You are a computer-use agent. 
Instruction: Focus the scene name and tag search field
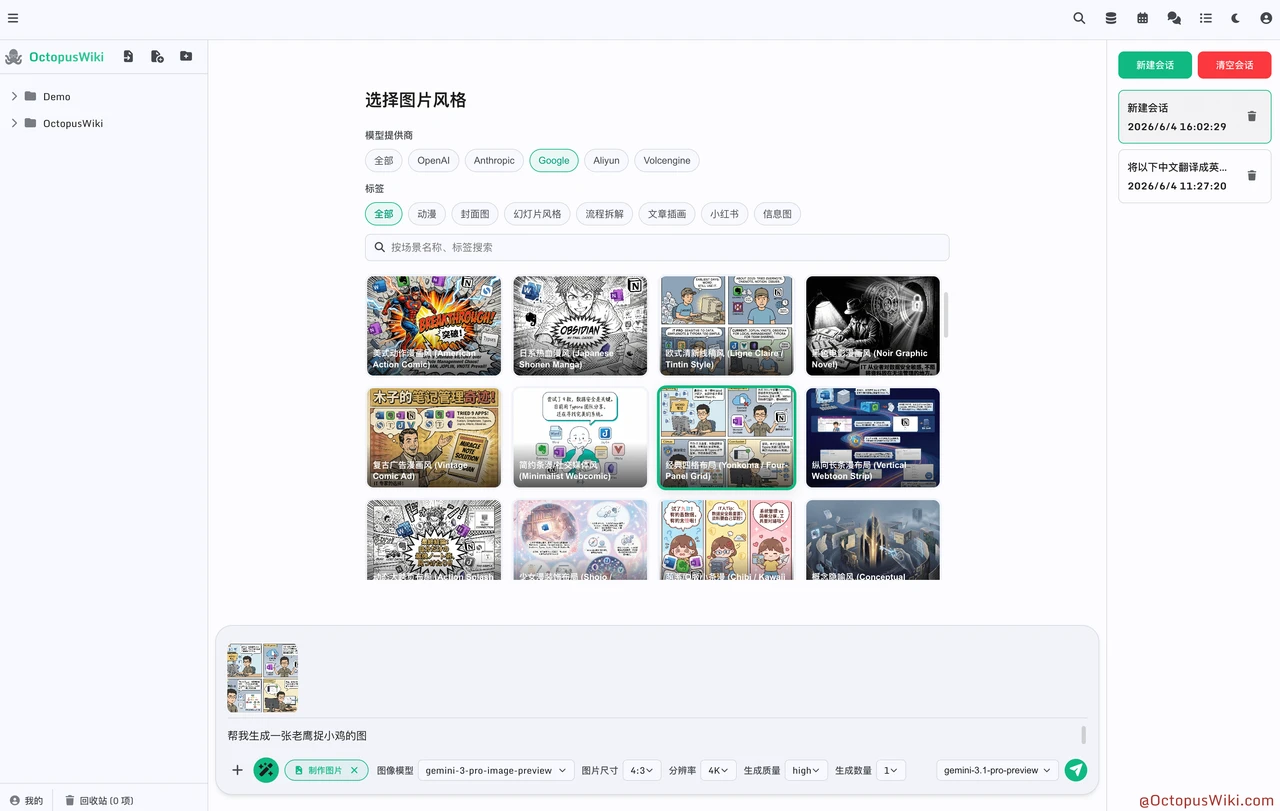pos(657,247)
